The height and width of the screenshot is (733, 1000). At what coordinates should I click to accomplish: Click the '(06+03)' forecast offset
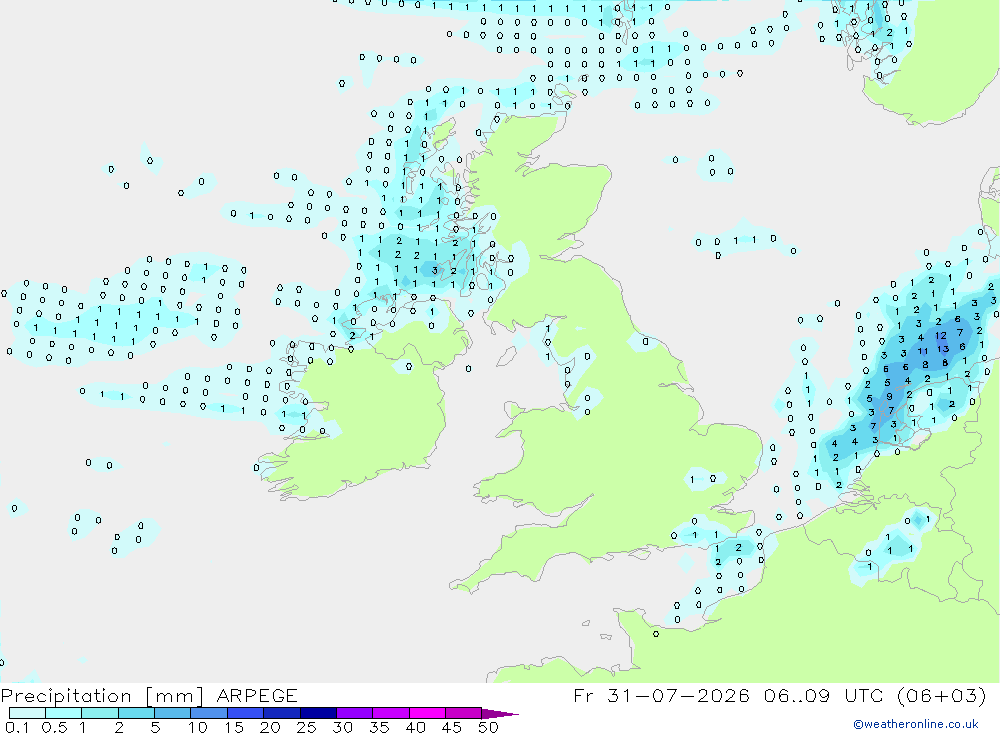942,695
